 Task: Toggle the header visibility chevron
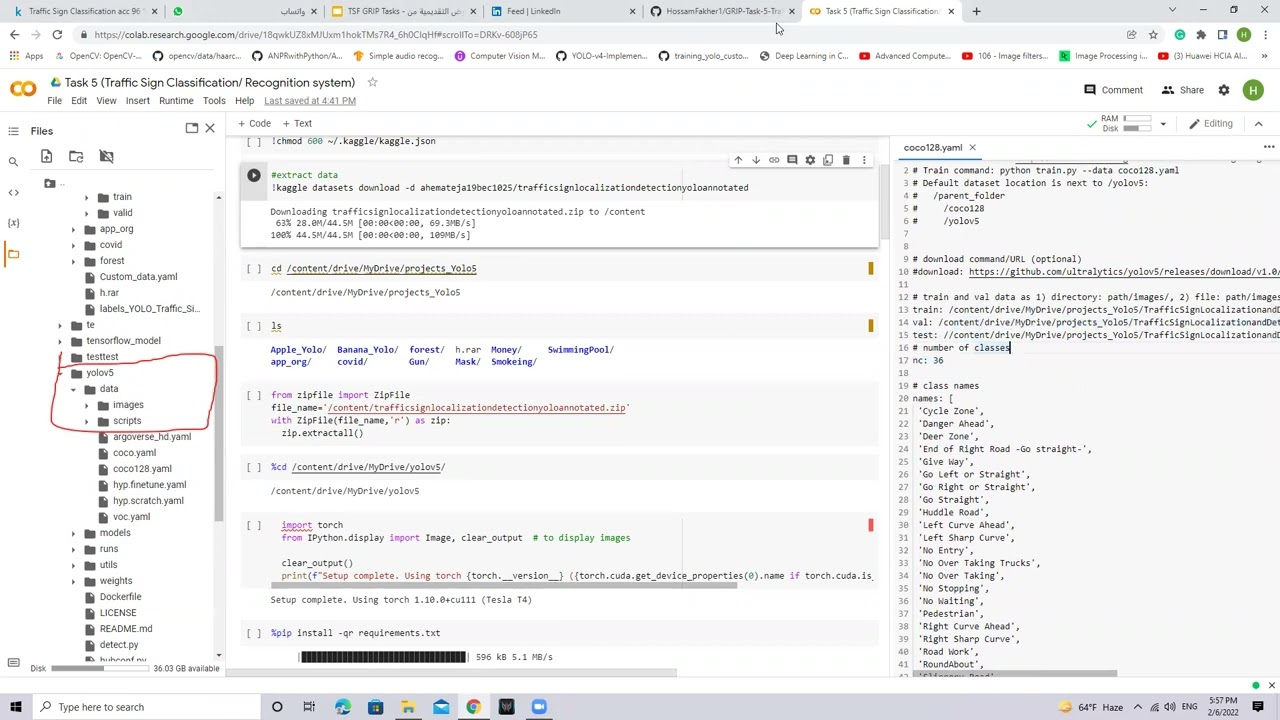[x=1259, y=124]
